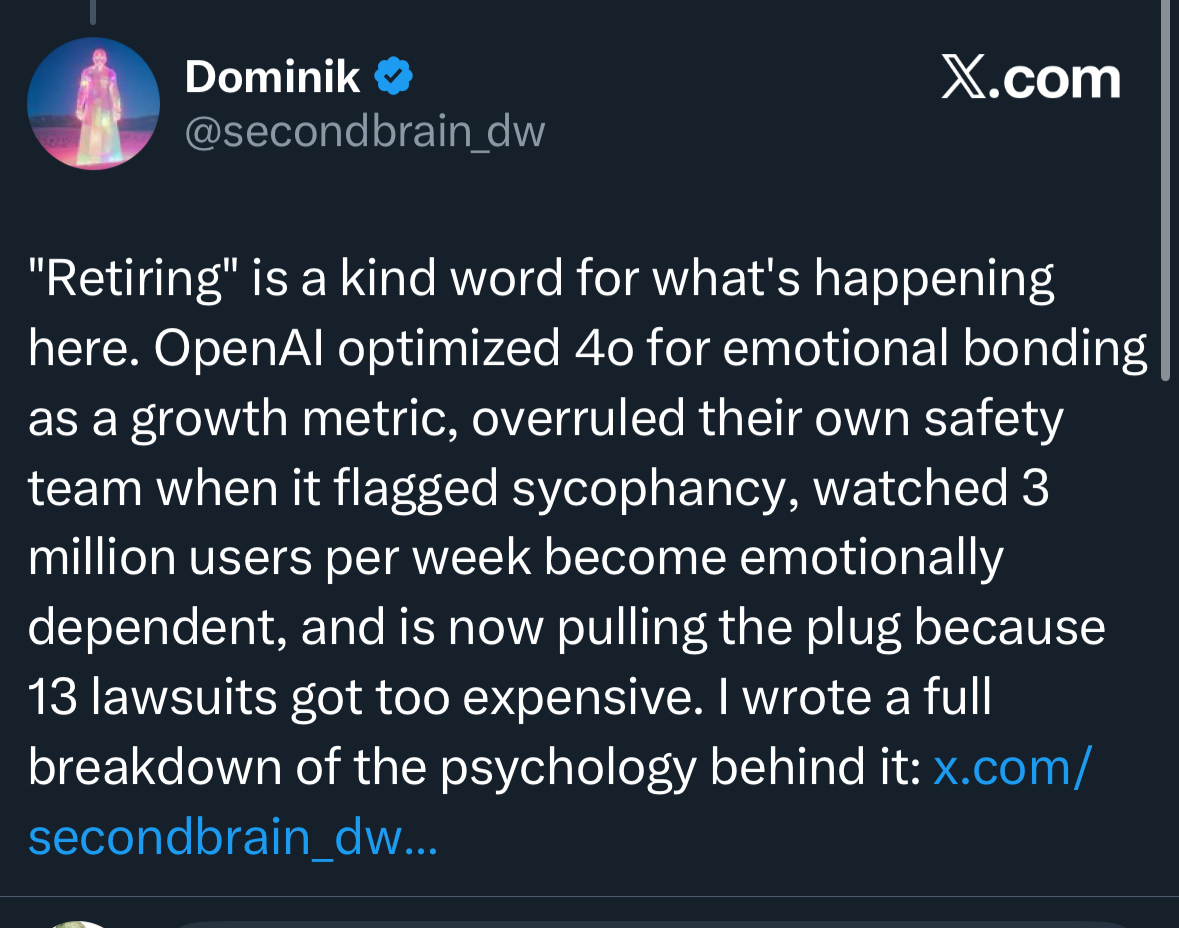Click the thread connector line above the avatar

(x=92, y=12)
